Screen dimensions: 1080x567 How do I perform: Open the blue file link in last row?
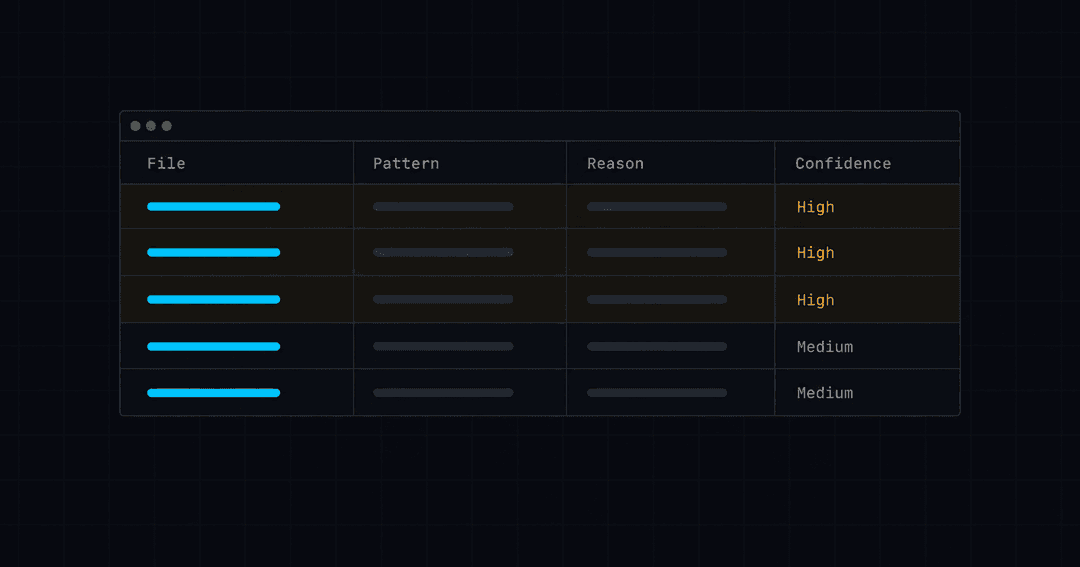pyautogui.click(x=214, y=393)
